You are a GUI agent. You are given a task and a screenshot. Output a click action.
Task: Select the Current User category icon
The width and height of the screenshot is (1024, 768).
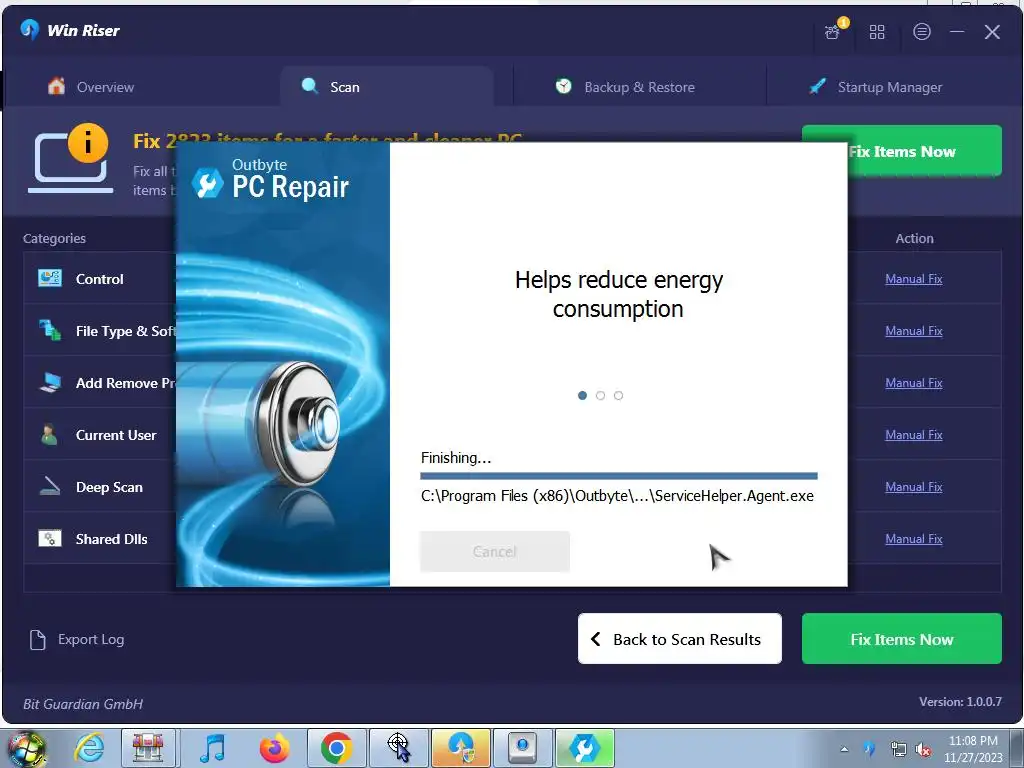pyautogui.click(x=49, y=434)
